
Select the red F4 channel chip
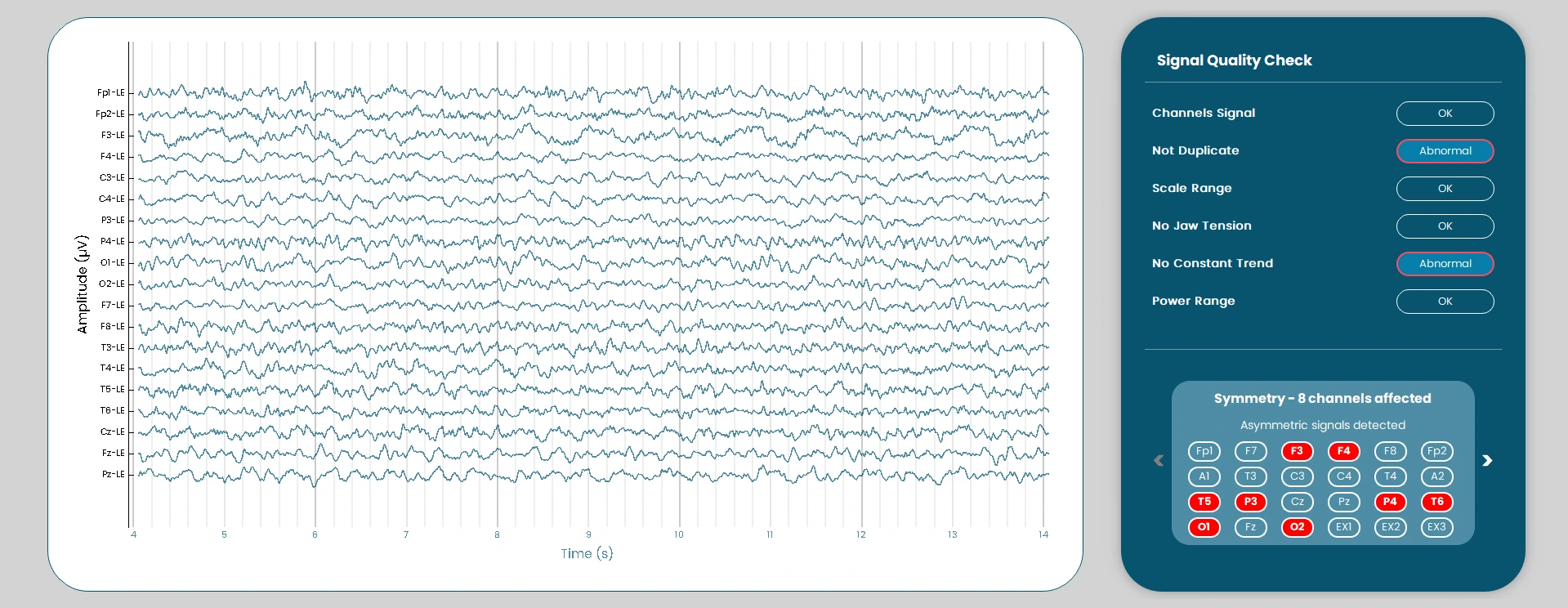pos(1343,451)
